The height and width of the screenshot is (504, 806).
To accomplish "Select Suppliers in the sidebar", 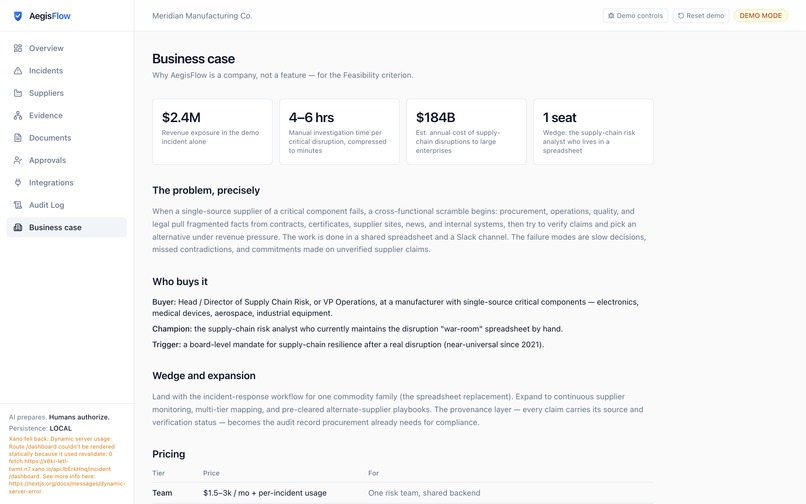I will [x=67, y=93].
